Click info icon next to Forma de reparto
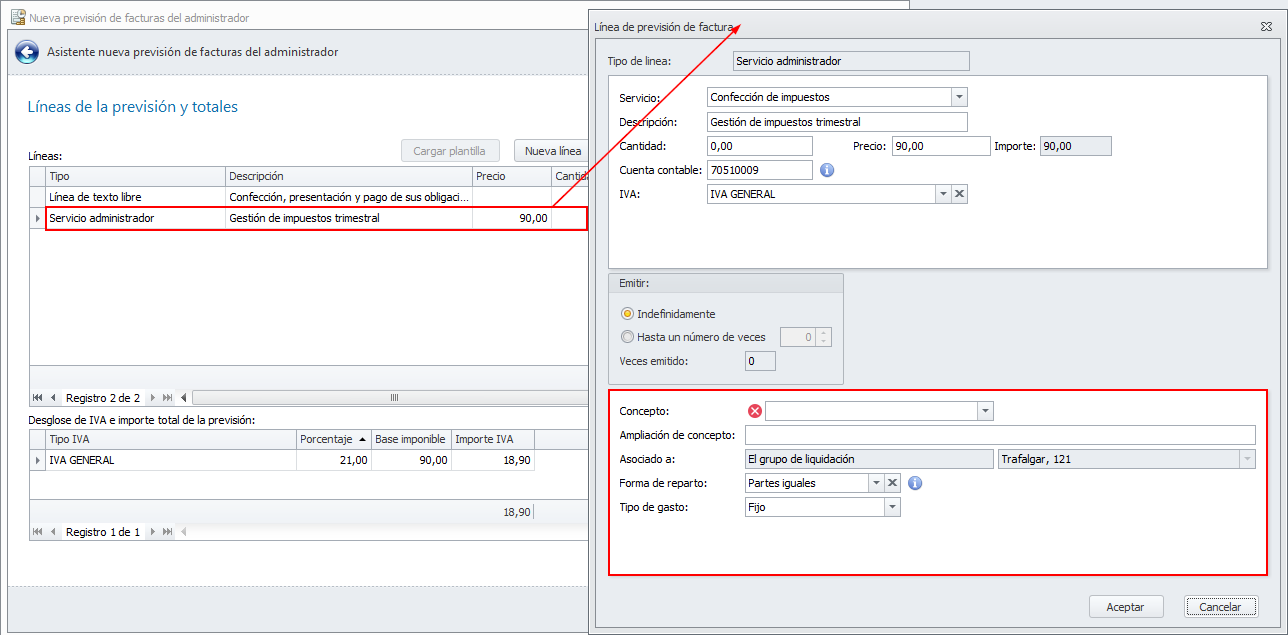The height and width of the screenshot is (635, 1288). click(x=914, y=483)
